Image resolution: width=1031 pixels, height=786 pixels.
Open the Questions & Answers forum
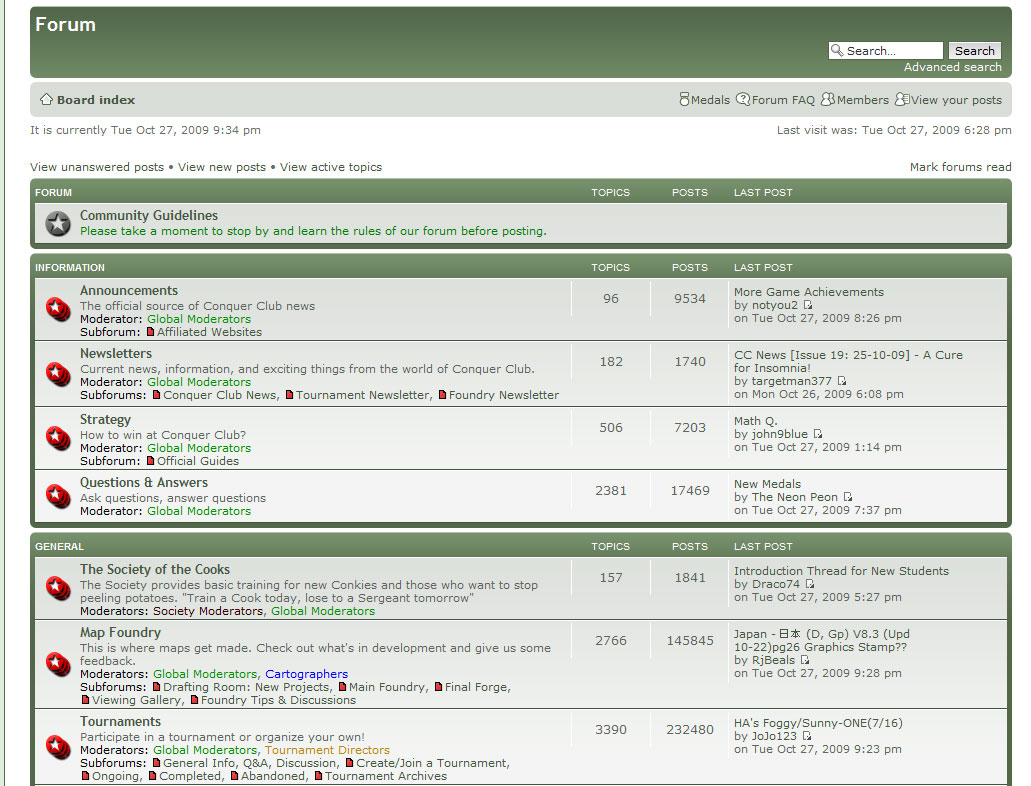click(144, 483)
